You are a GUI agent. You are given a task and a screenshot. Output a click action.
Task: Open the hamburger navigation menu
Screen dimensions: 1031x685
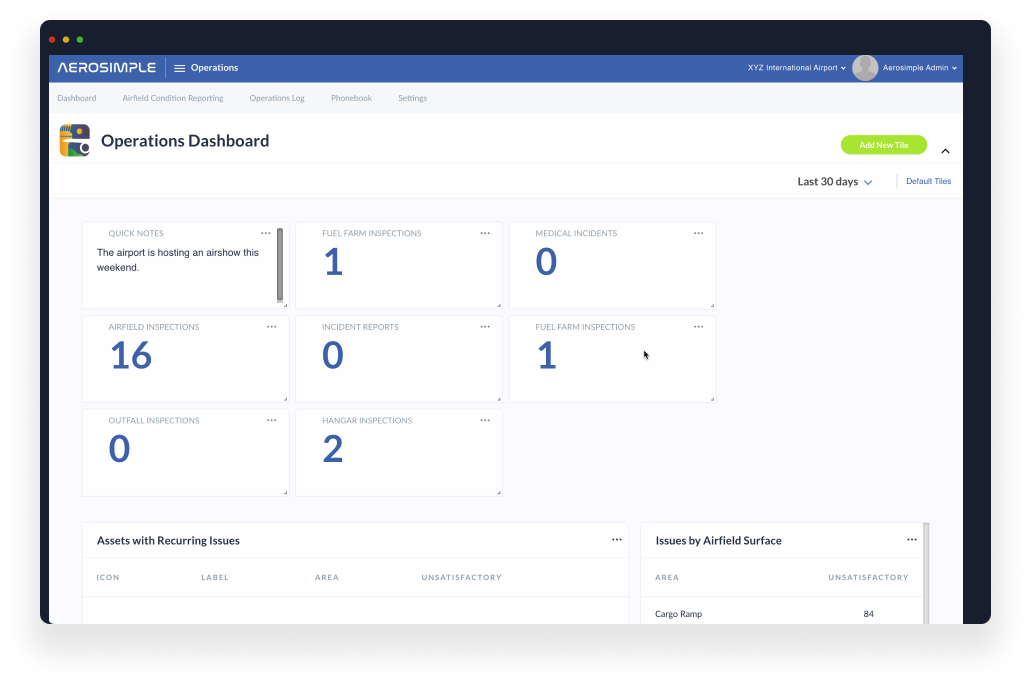[x=177, y=67]
